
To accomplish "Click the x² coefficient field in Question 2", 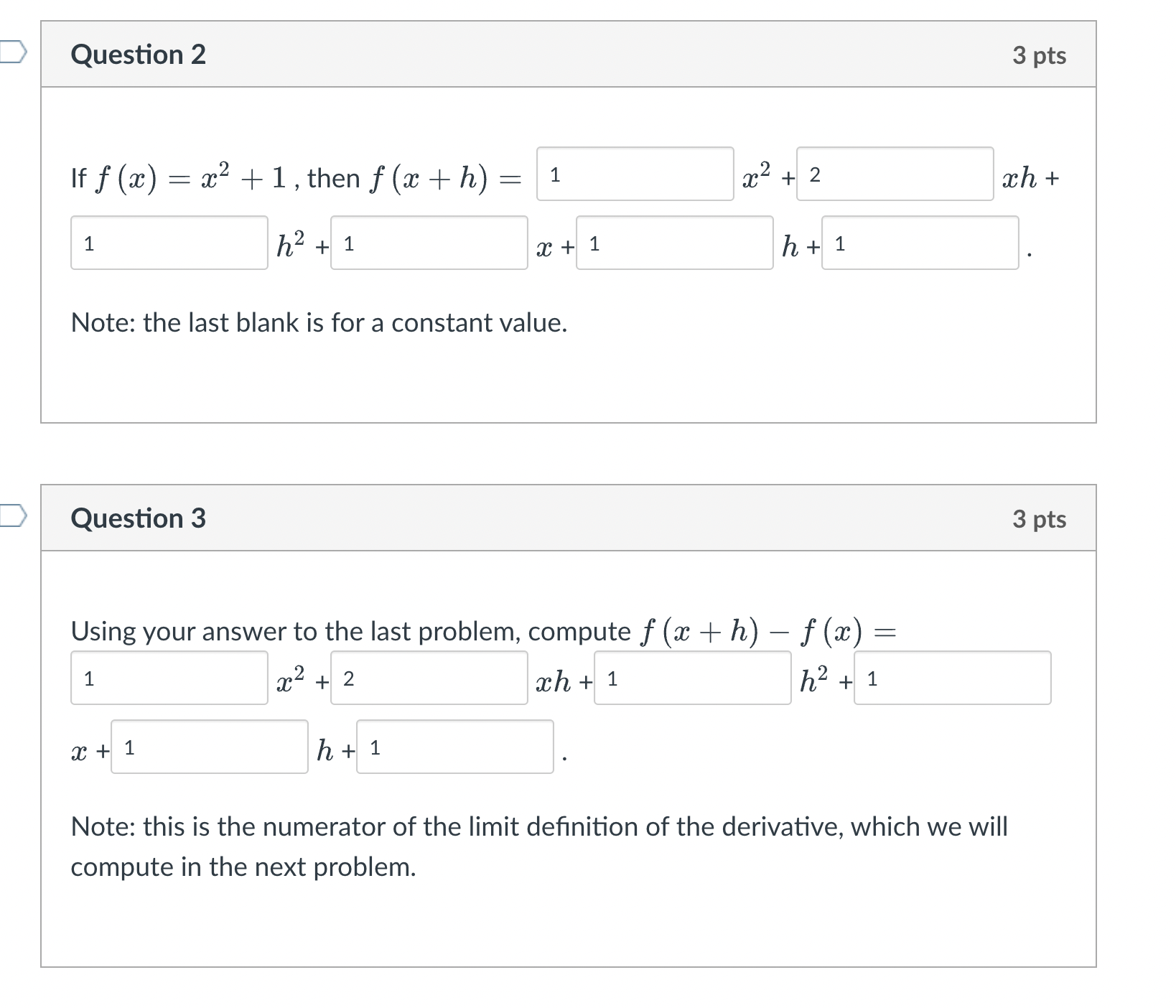I will click(x=635, y=174).
